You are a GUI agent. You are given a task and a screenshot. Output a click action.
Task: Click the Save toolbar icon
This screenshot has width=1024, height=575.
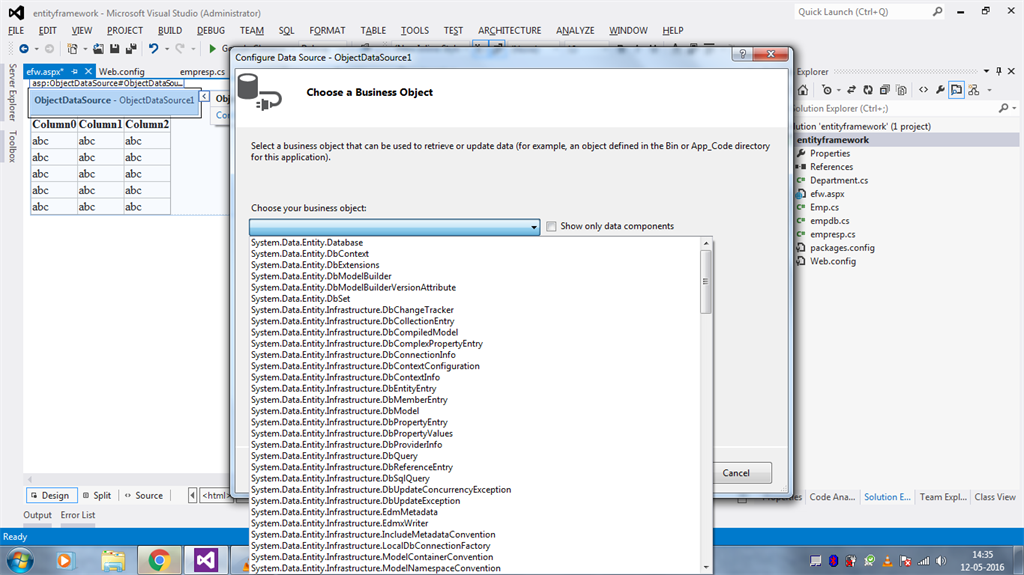click(x=114, y=49)
